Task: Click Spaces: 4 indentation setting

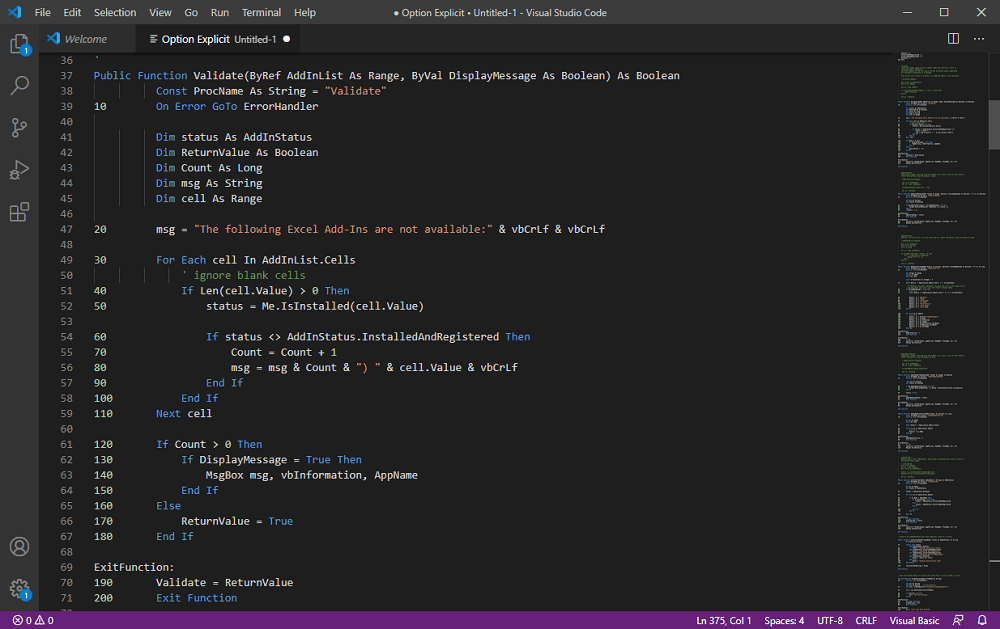Action: 784,620
